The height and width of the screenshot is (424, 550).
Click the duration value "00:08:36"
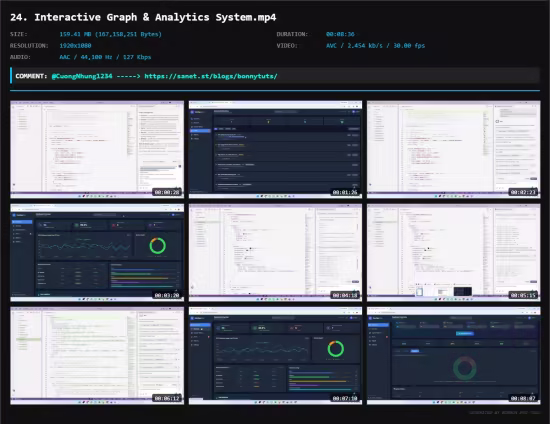[x=340, y=34]
